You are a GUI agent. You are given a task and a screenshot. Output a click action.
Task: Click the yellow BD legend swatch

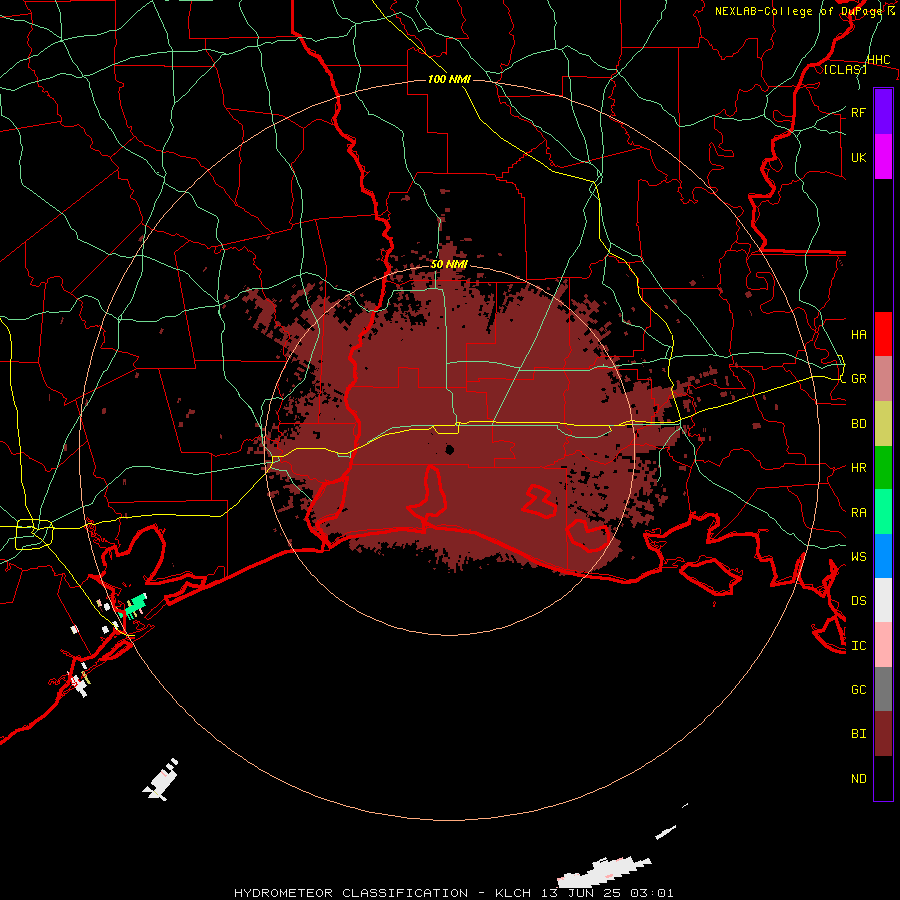tap(883, 424)
